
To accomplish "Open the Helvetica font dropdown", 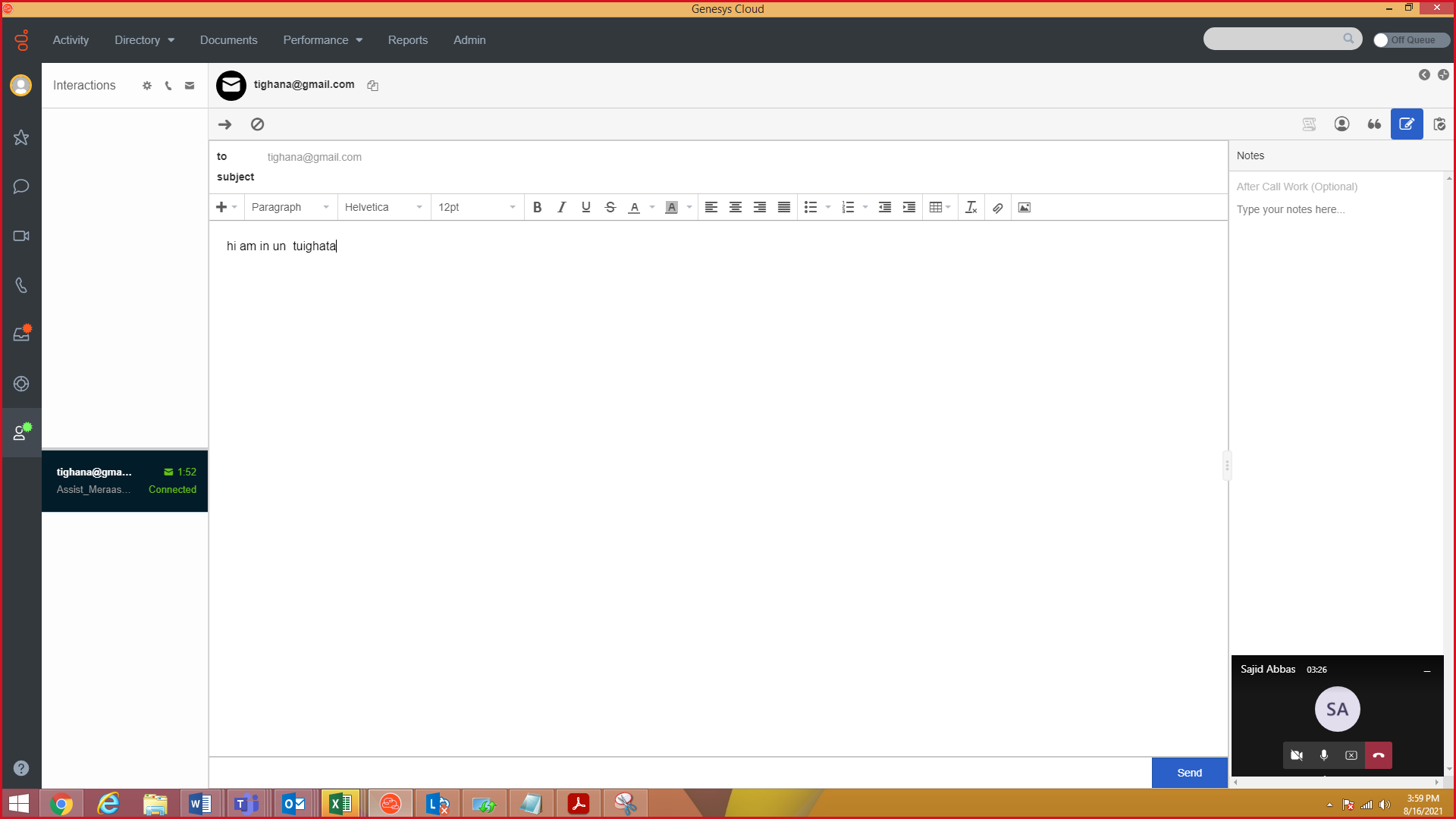I will tap(383, 207).
